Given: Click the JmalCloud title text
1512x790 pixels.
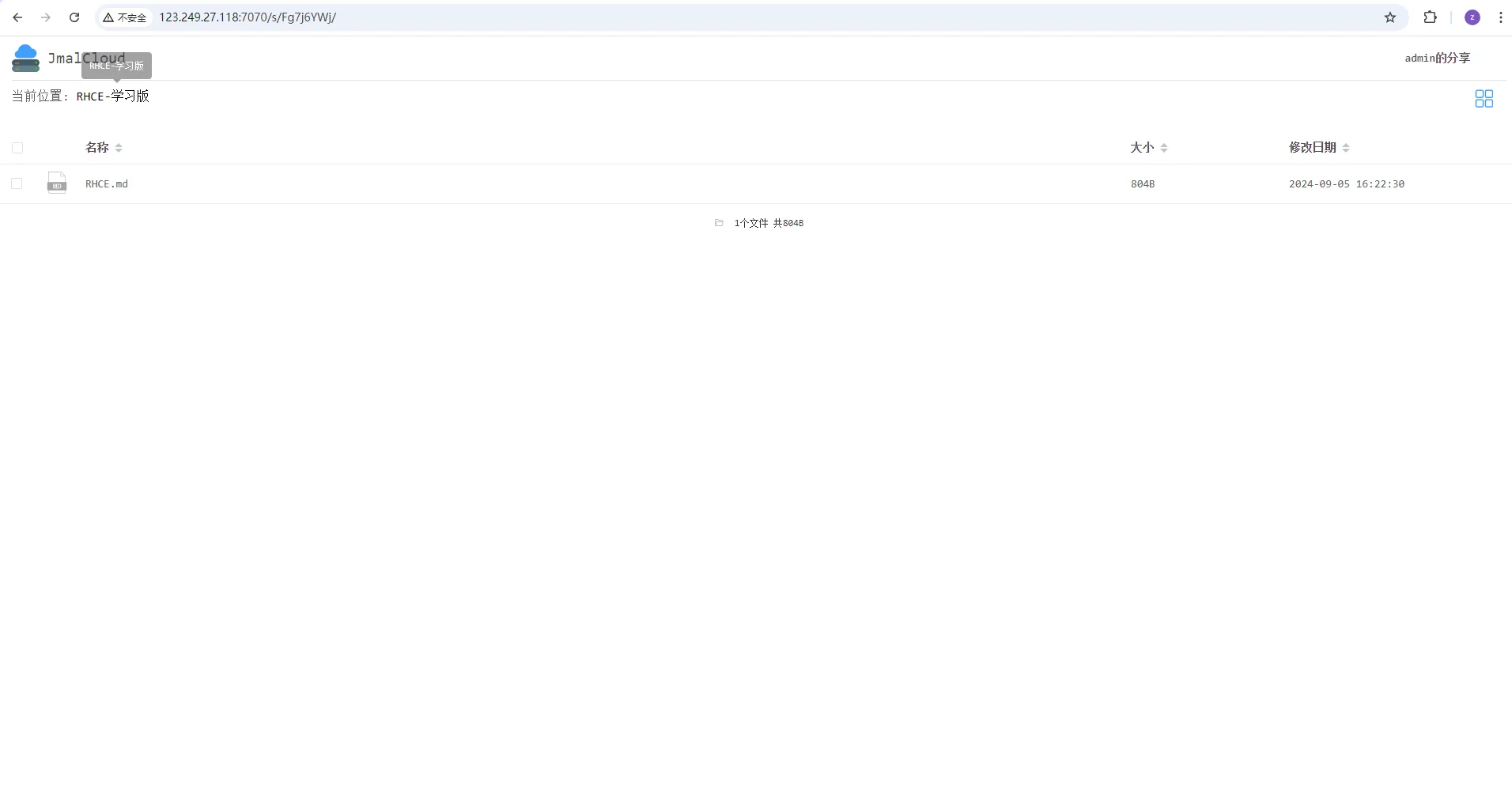Looking at the screenshot, I should (x=86, y=59).
